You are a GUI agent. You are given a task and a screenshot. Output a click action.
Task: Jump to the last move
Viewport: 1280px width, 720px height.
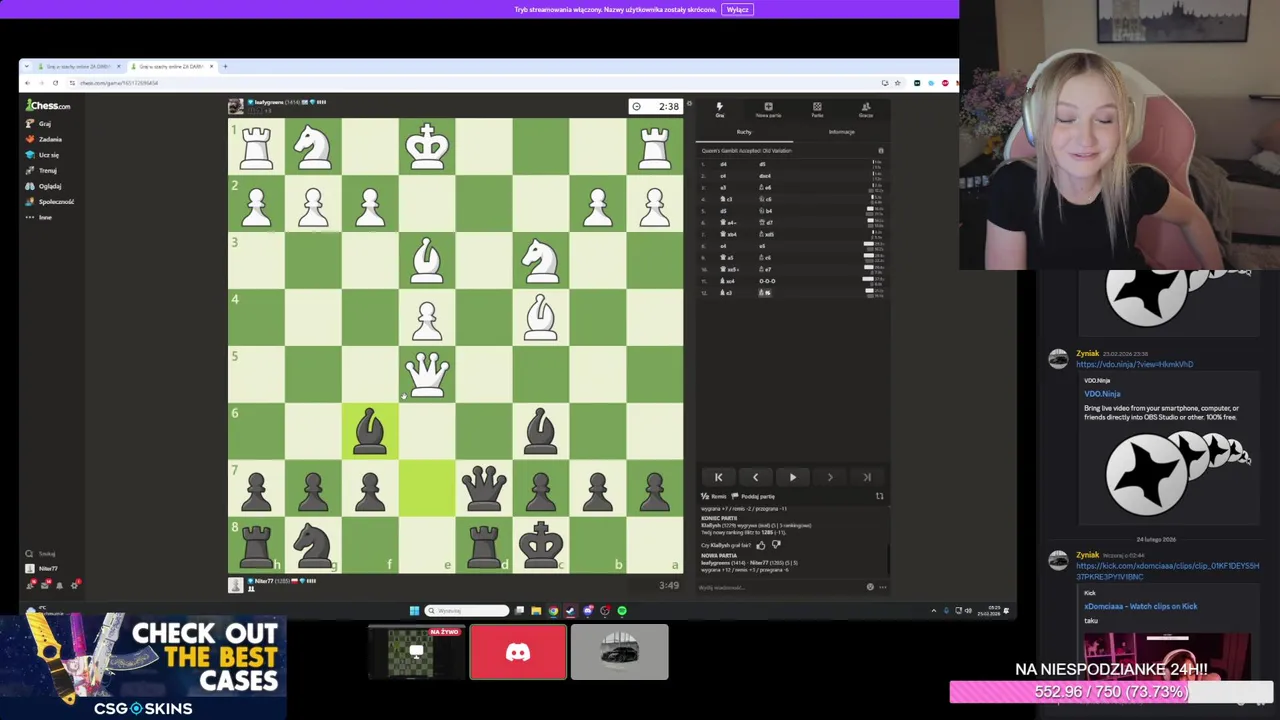(867, 477)
